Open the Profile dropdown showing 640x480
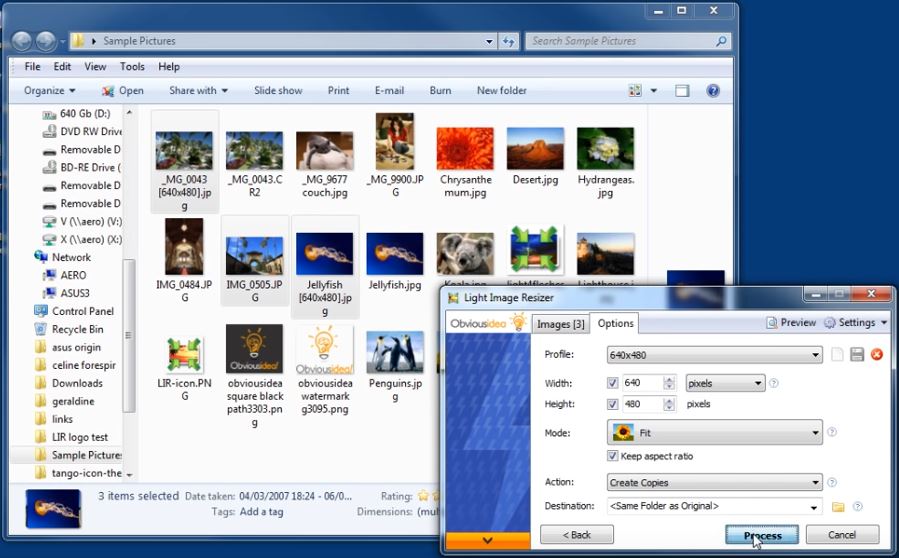Image resolution: width=899 pixels, height=558 pixels. [714, 355]
